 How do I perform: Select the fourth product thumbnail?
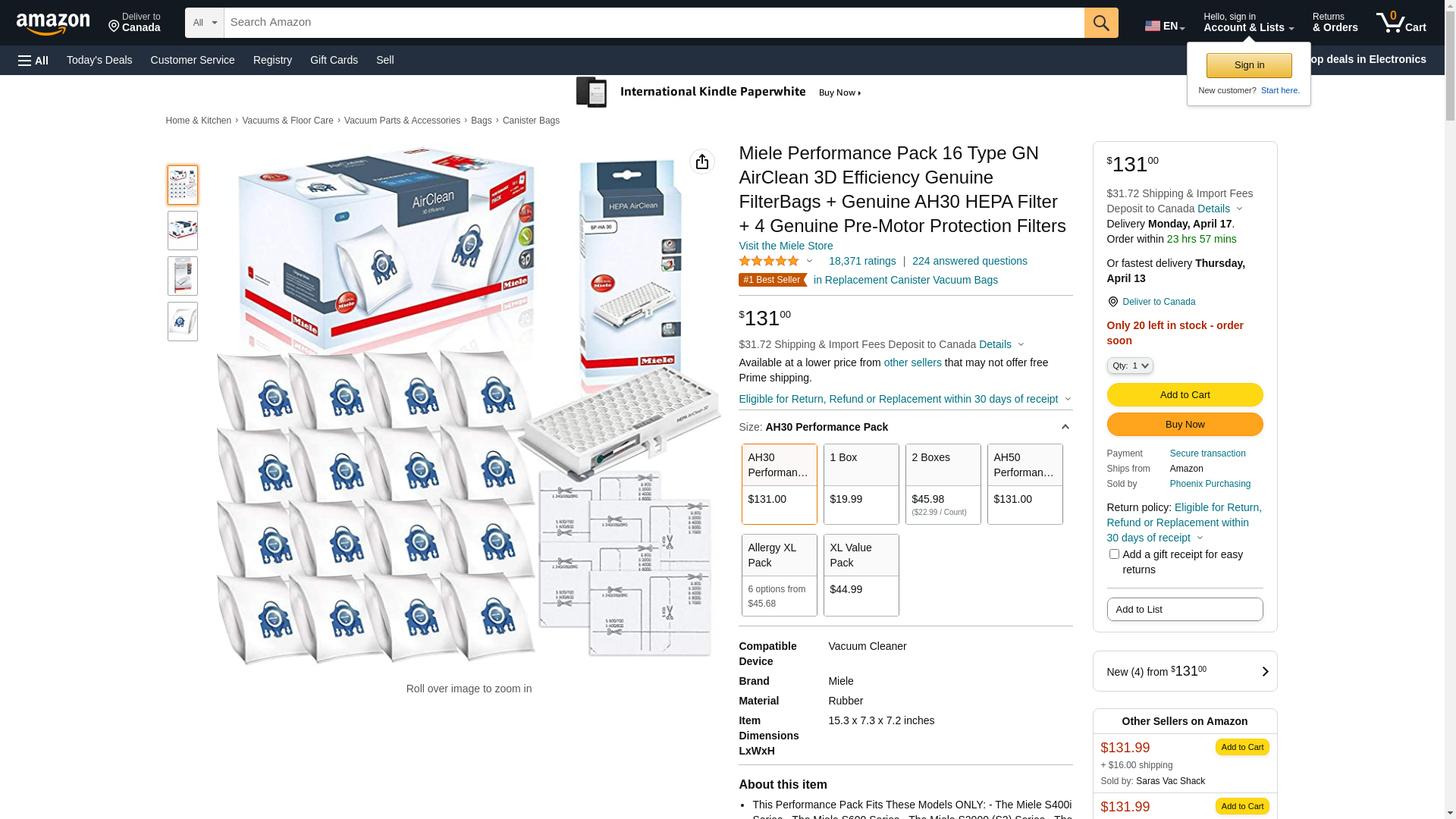click(x=183, y=322)
